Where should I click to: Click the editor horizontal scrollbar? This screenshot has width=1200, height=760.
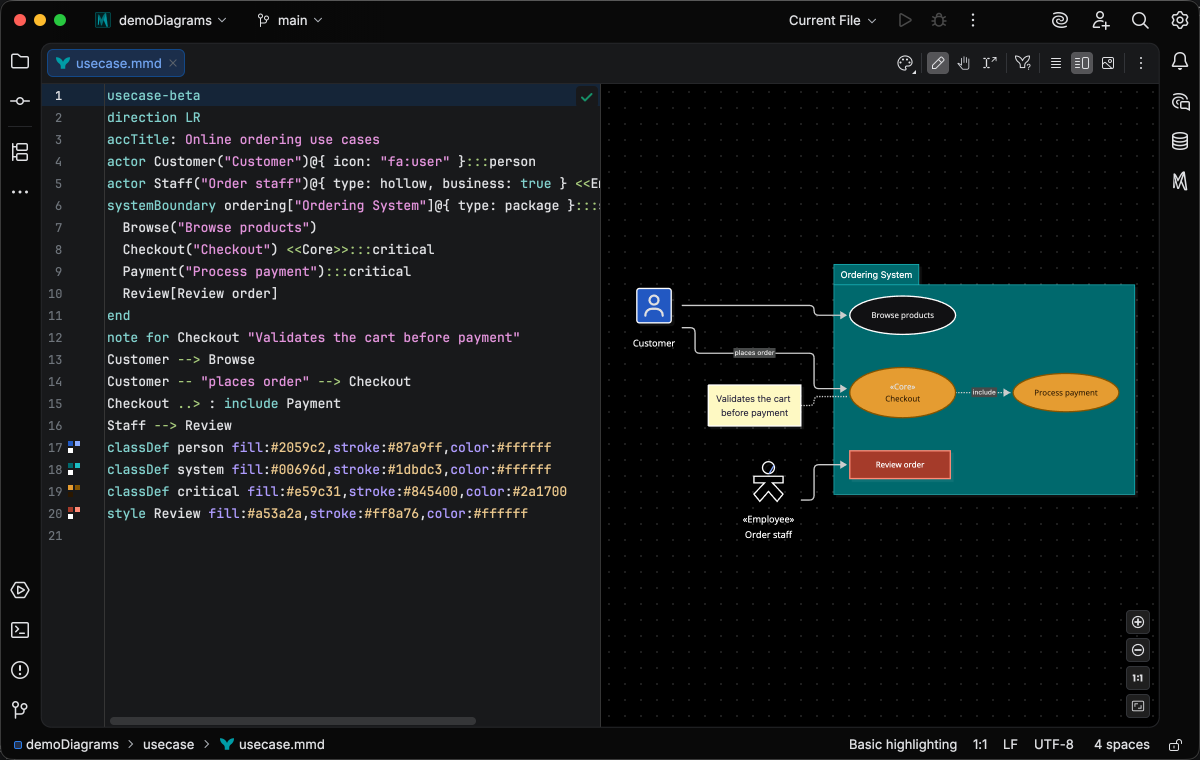(x=293, y=720)
